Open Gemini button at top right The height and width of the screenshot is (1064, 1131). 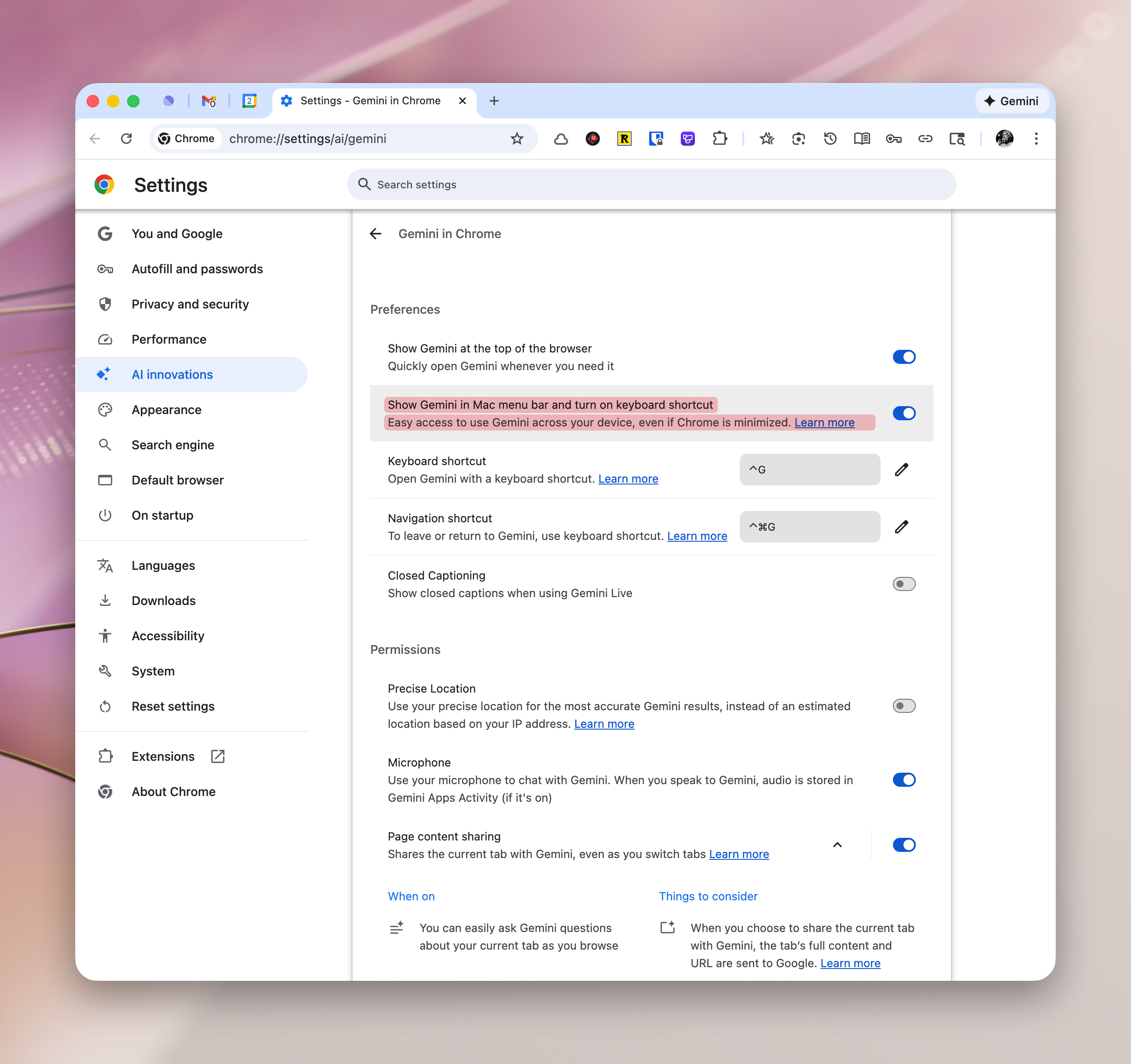tap(1012, 101)
